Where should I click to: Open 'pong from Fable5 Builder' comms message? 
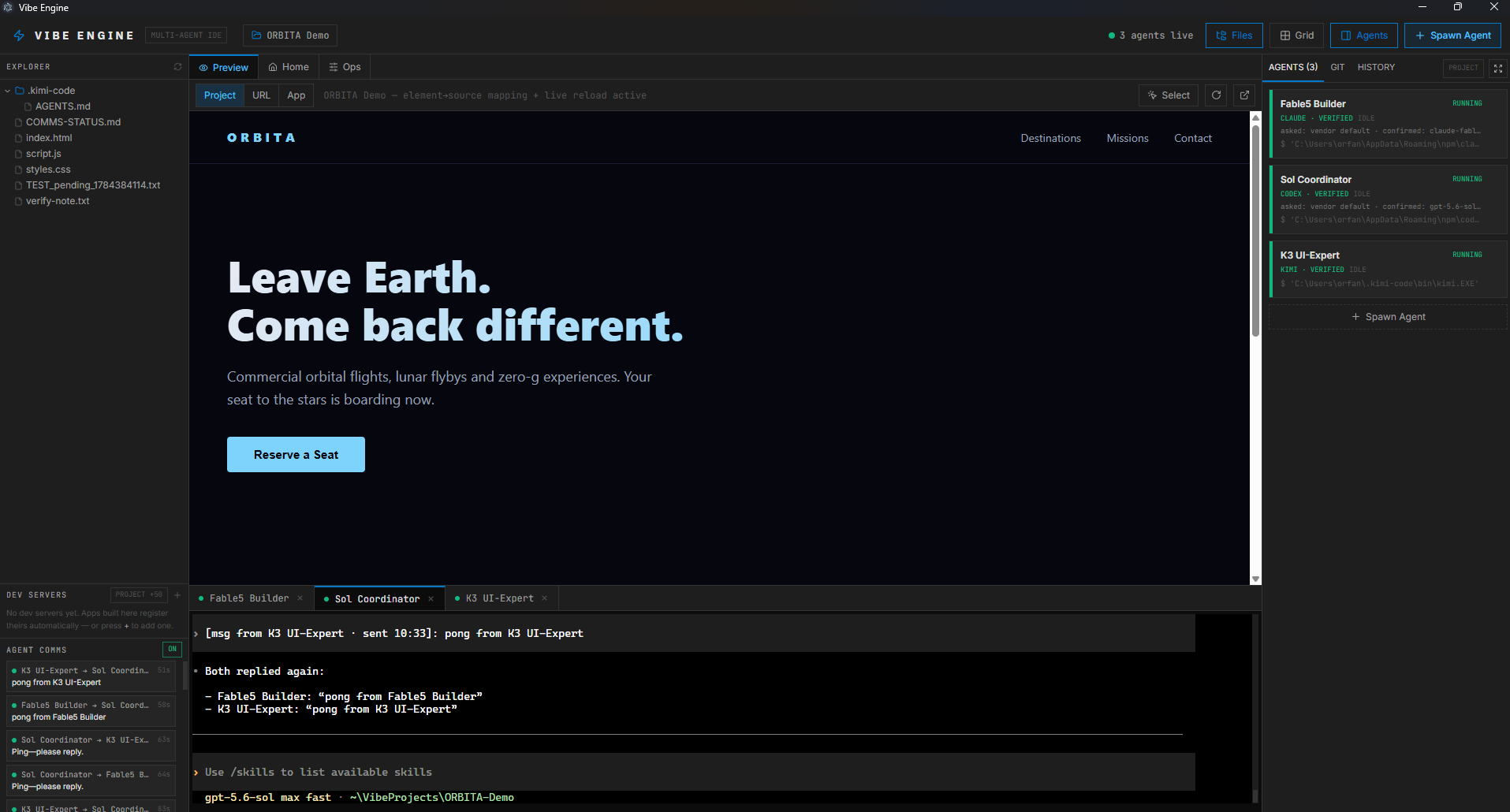[x=91, y=711]
